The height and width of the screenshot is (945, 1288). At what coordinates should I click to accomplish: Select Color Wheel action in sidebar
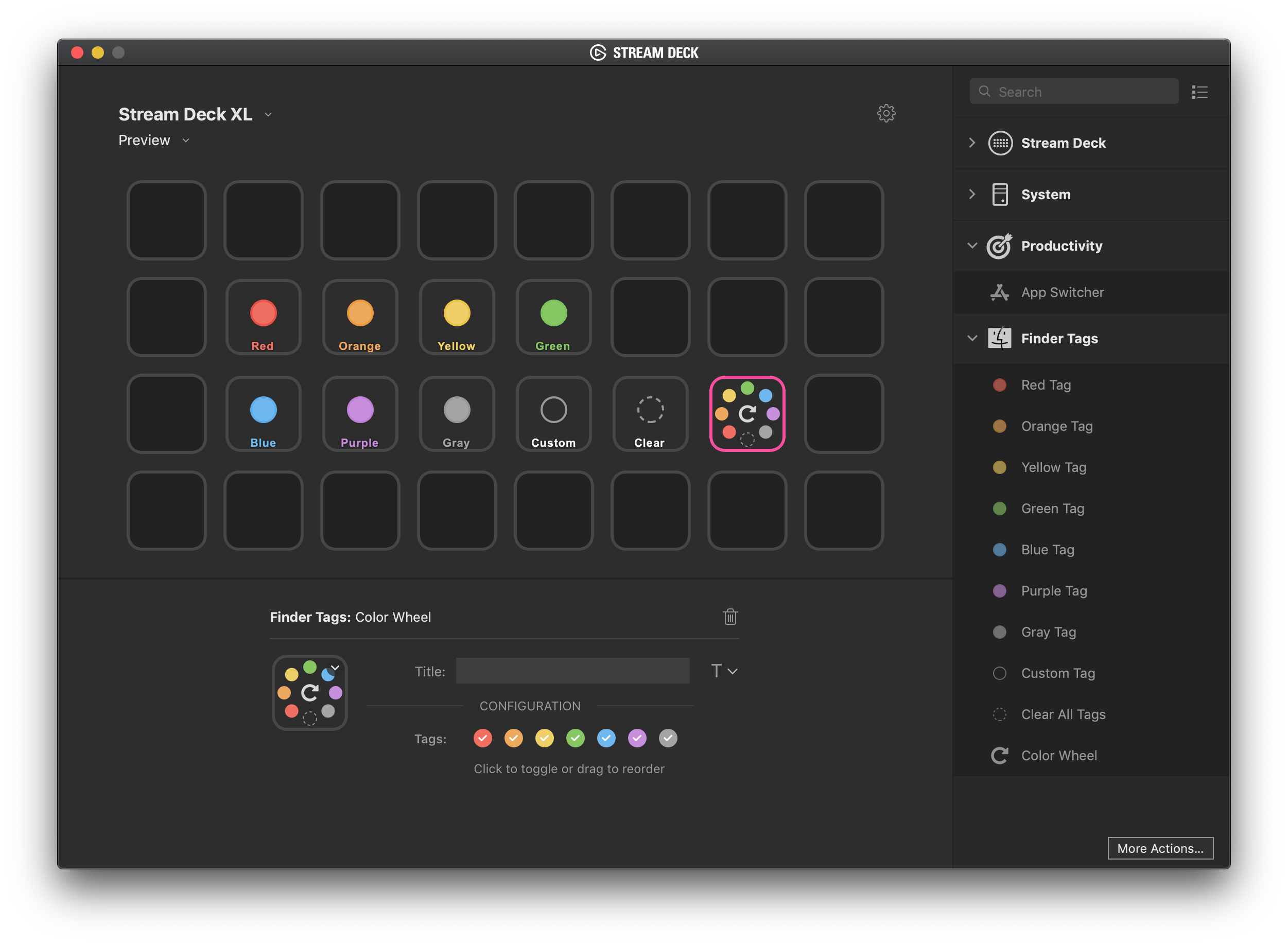point(1058,756)
